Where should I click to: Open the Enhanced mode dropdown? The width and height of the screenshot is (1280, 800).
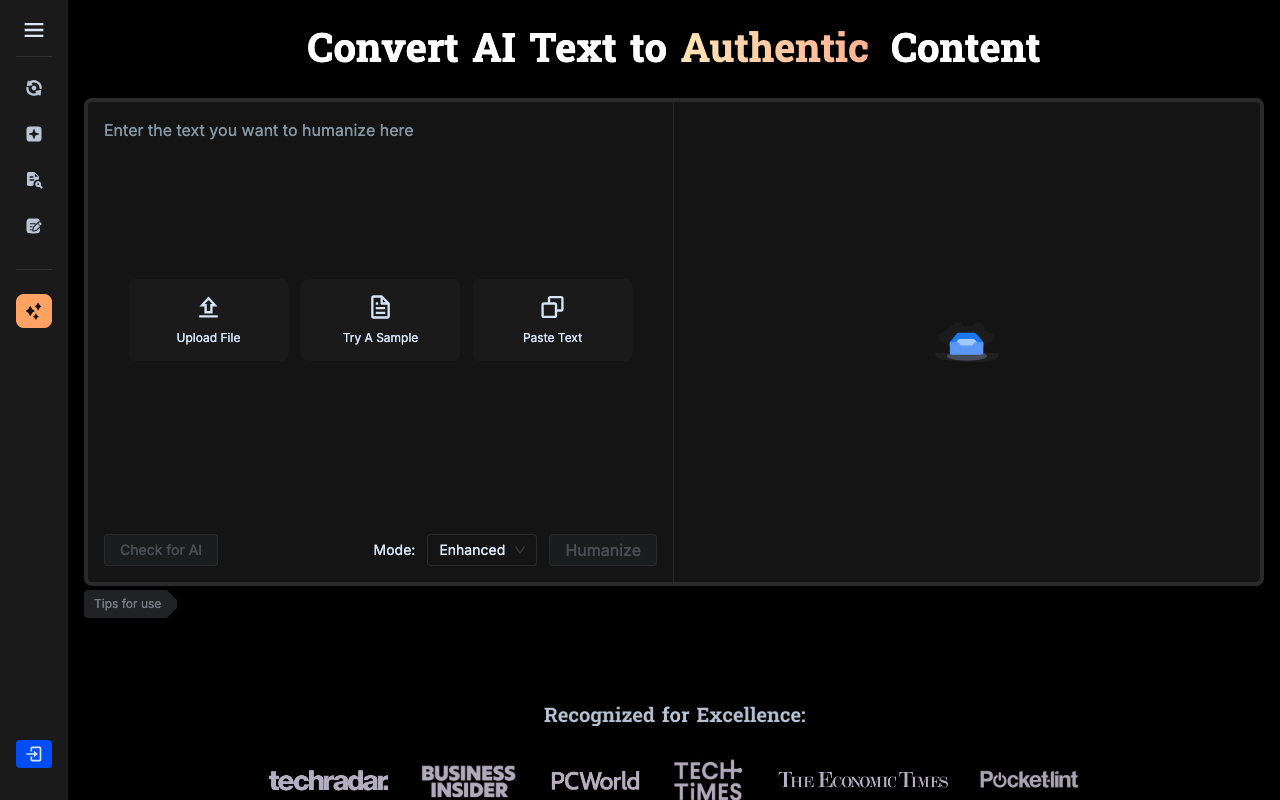(x=482, y=550)
